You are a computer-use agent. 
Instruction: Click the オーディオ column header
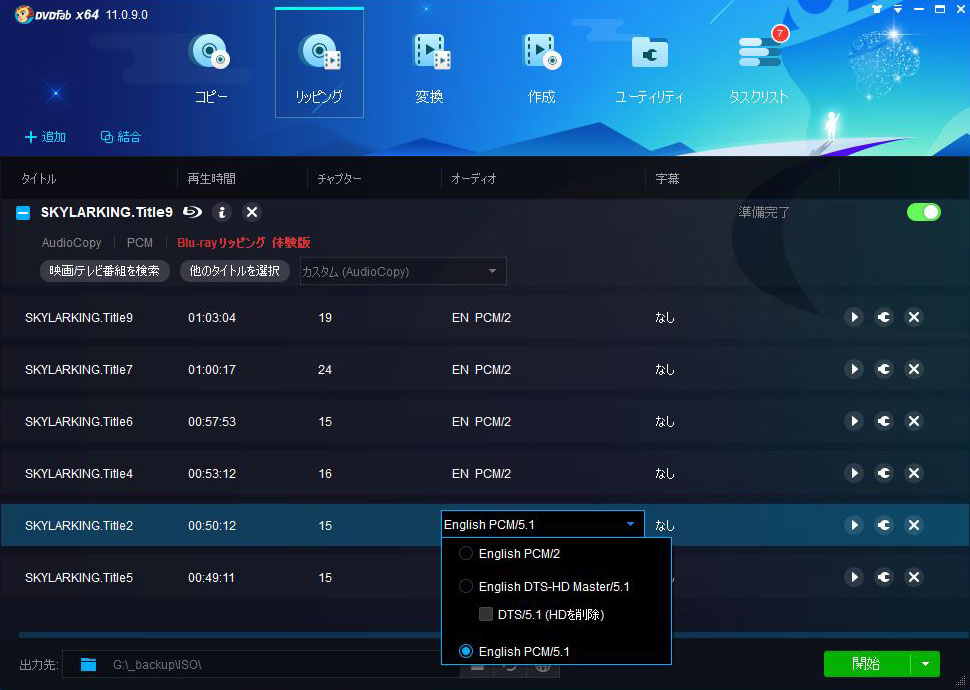[x=474, y=179]
